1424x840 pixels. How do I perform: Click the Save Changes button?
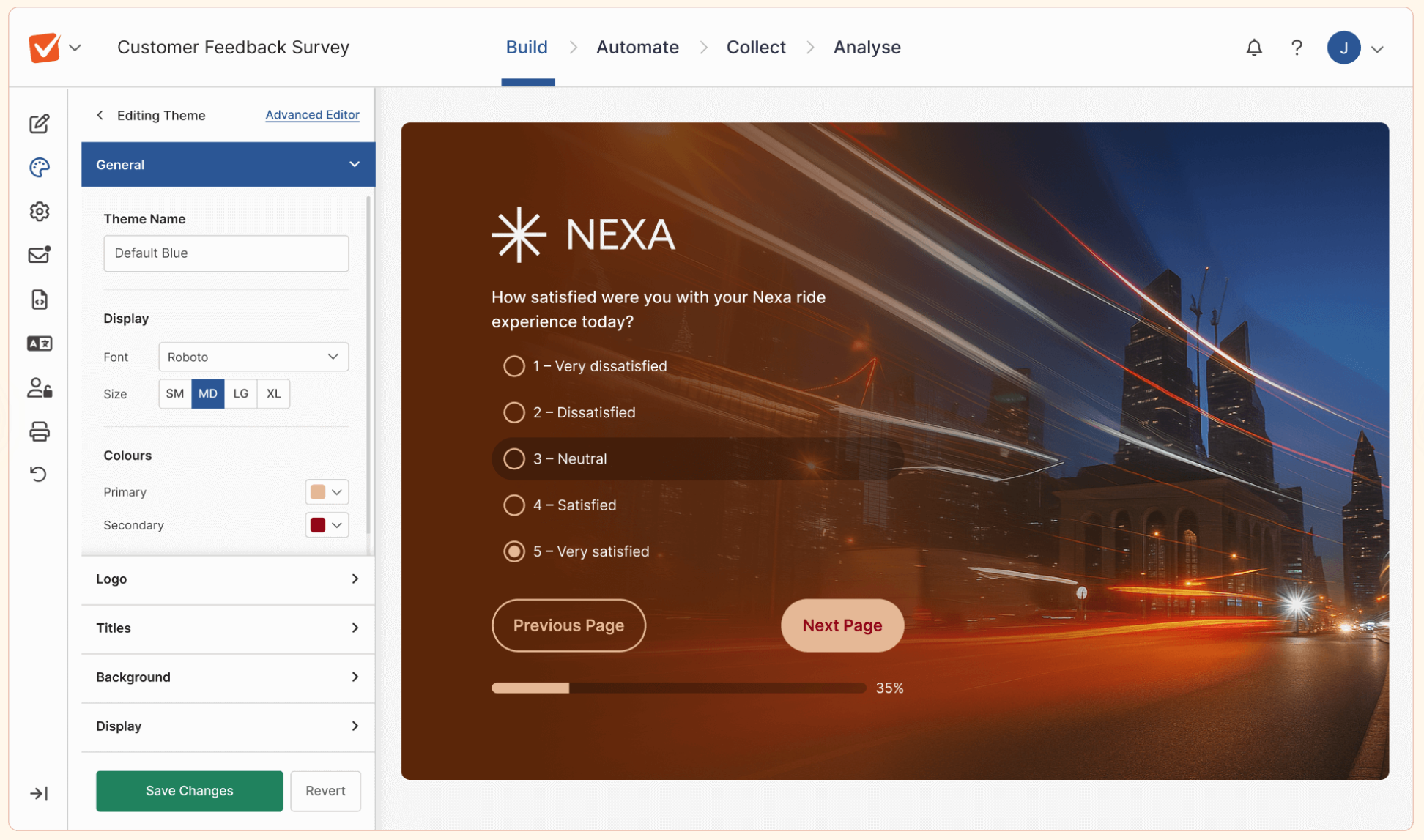point(189,790)
